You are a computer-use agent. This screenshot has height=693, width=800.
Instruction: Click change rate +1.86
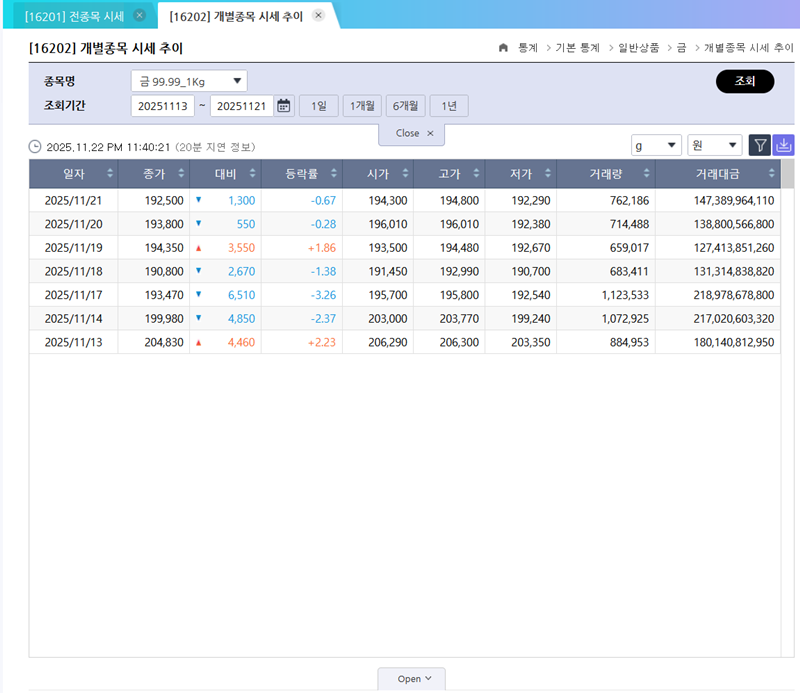[321, 248]
